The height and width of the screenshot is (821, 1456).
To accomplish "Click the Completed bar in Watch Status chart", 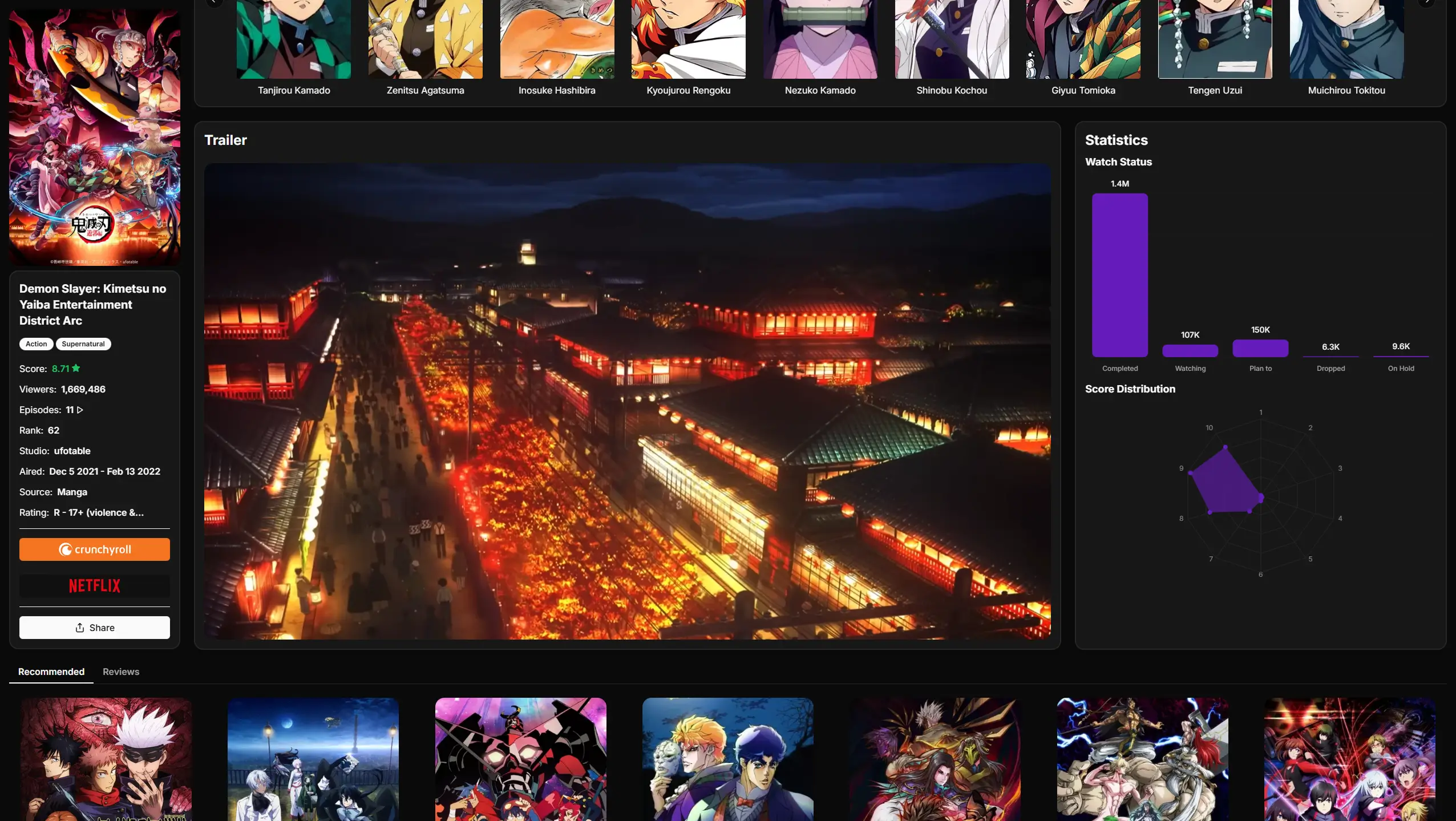I will click(x=1119, y=274).
